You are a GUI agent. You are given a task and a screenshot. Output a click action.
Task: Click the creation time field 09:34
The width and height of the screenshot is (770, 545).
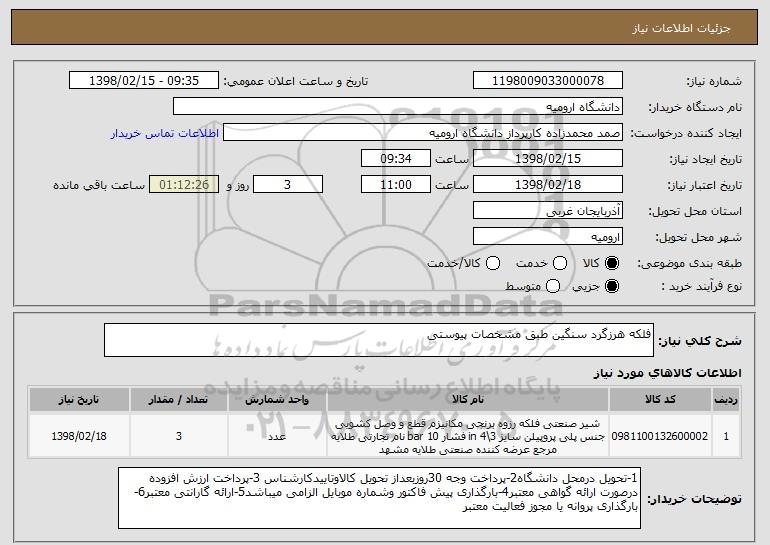pos(396,159)
